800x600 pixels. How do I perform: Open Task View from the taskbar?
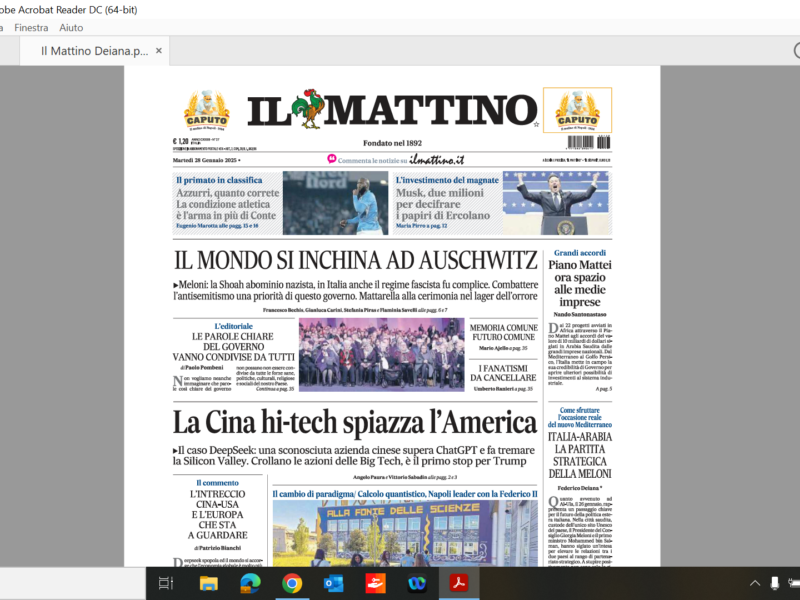pos(166,583)
